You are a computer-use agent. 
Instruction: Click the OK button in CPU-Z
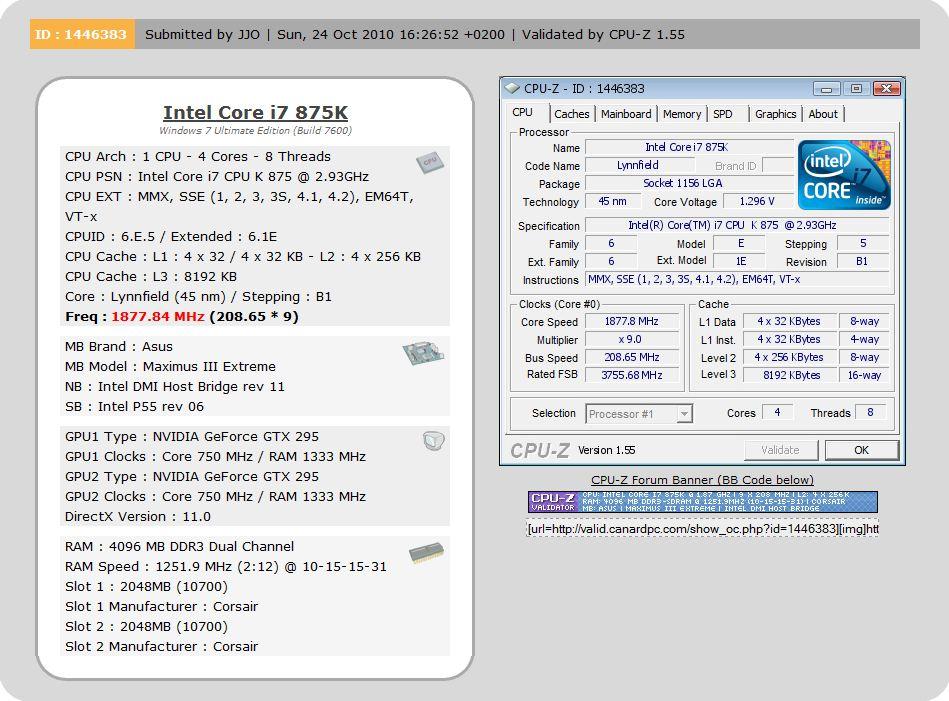[861, 450]
